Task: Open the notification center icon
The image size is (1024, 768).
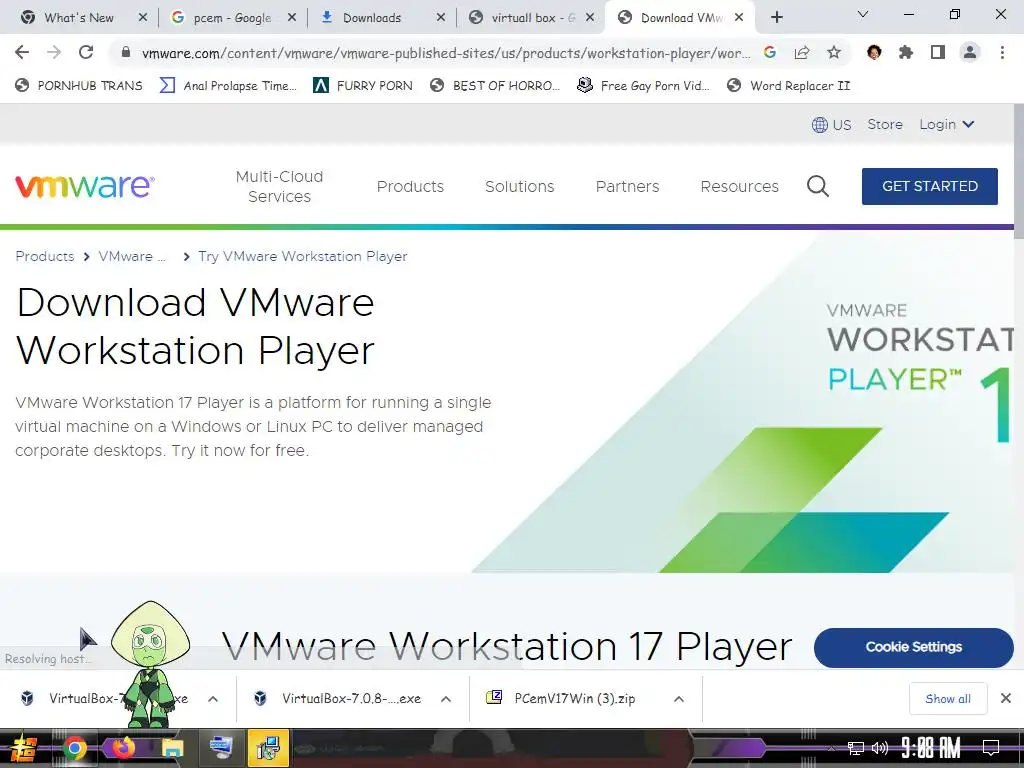Action: (991, 748)
